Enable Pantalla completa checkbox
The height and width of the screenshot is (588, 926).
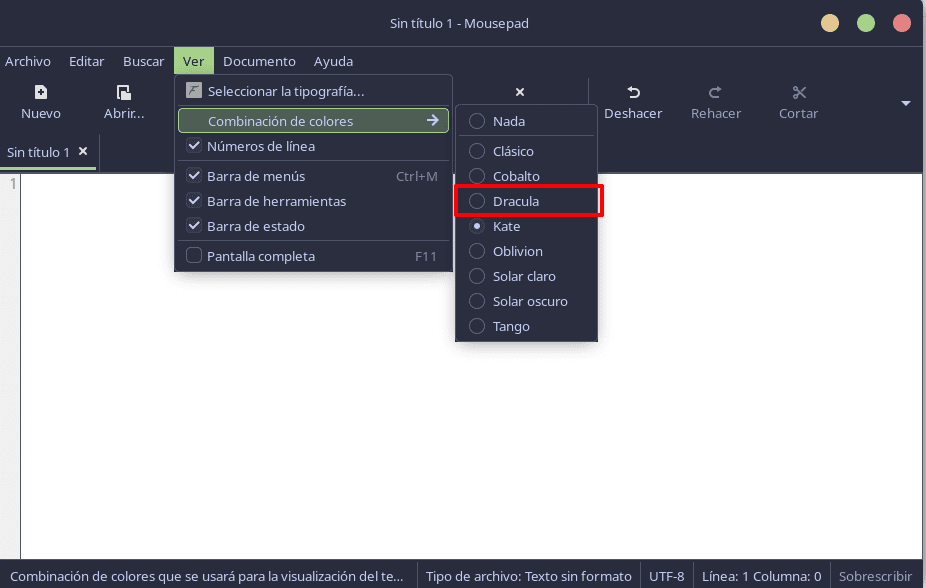pos(194,256)
